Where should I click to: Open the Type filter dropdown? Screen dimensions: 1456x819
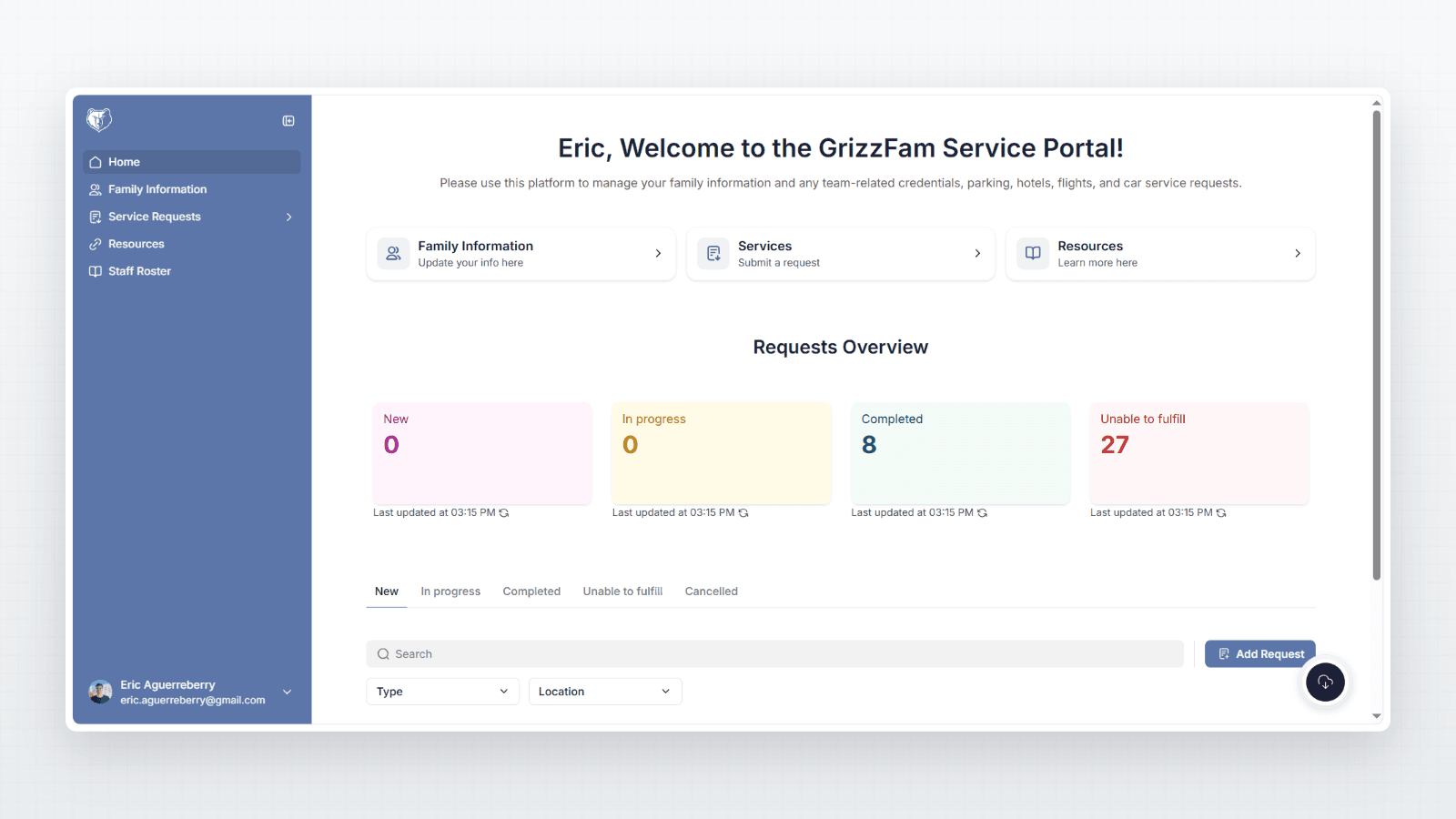click(442, 692)
